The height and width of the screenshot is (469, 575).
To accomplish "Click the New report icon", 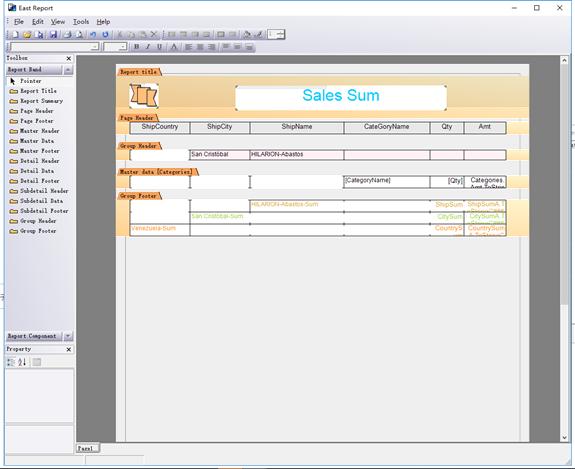I will click(15, 35).
